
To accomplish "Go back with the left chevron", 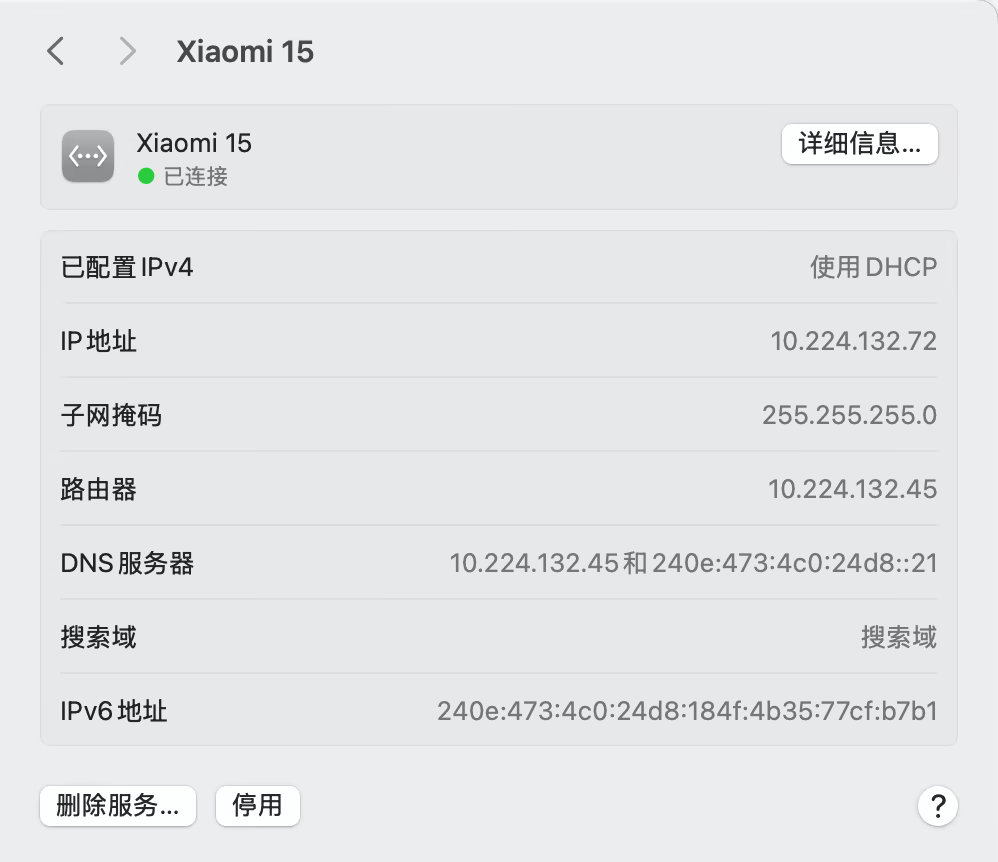I will 56,51.
